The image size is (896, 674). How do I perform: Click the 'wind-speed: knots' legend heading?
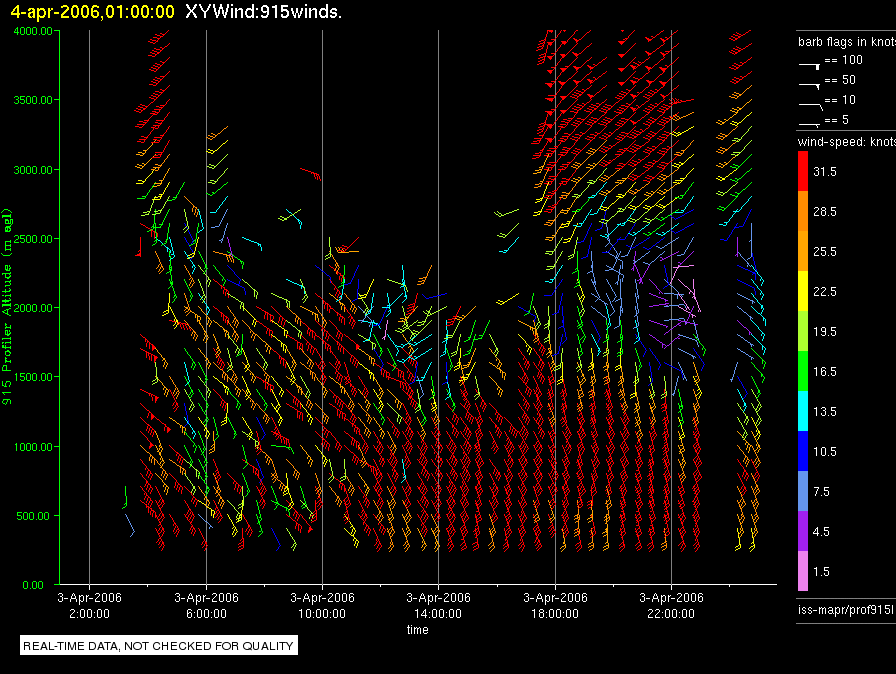tap(847, 142)
